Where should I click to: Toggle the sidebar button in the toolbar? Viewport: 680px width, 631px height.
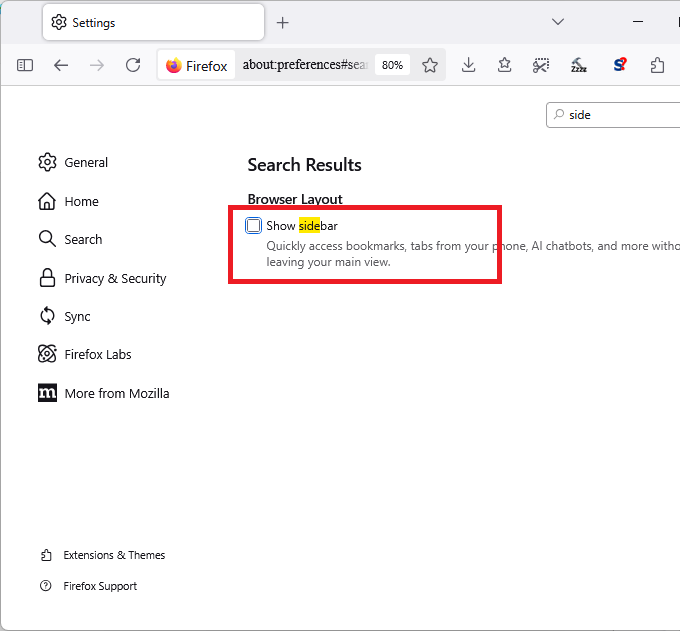tap(25, 65)
